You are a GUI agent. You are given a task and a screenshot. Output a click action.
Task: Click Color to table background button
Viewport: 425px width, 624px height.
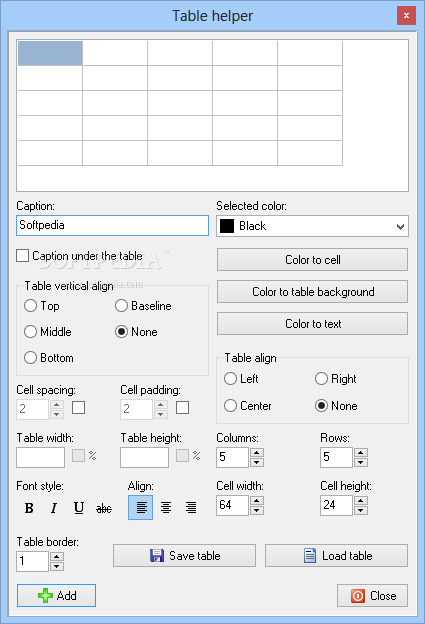tap(312, 292)
